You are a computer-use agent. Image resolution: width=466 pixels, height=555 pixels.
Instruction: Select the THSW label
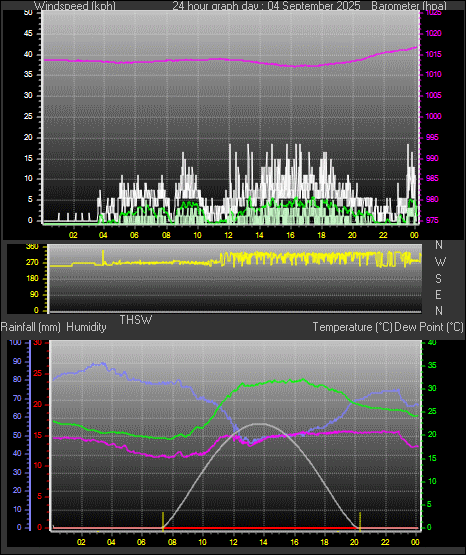(136, 320)
